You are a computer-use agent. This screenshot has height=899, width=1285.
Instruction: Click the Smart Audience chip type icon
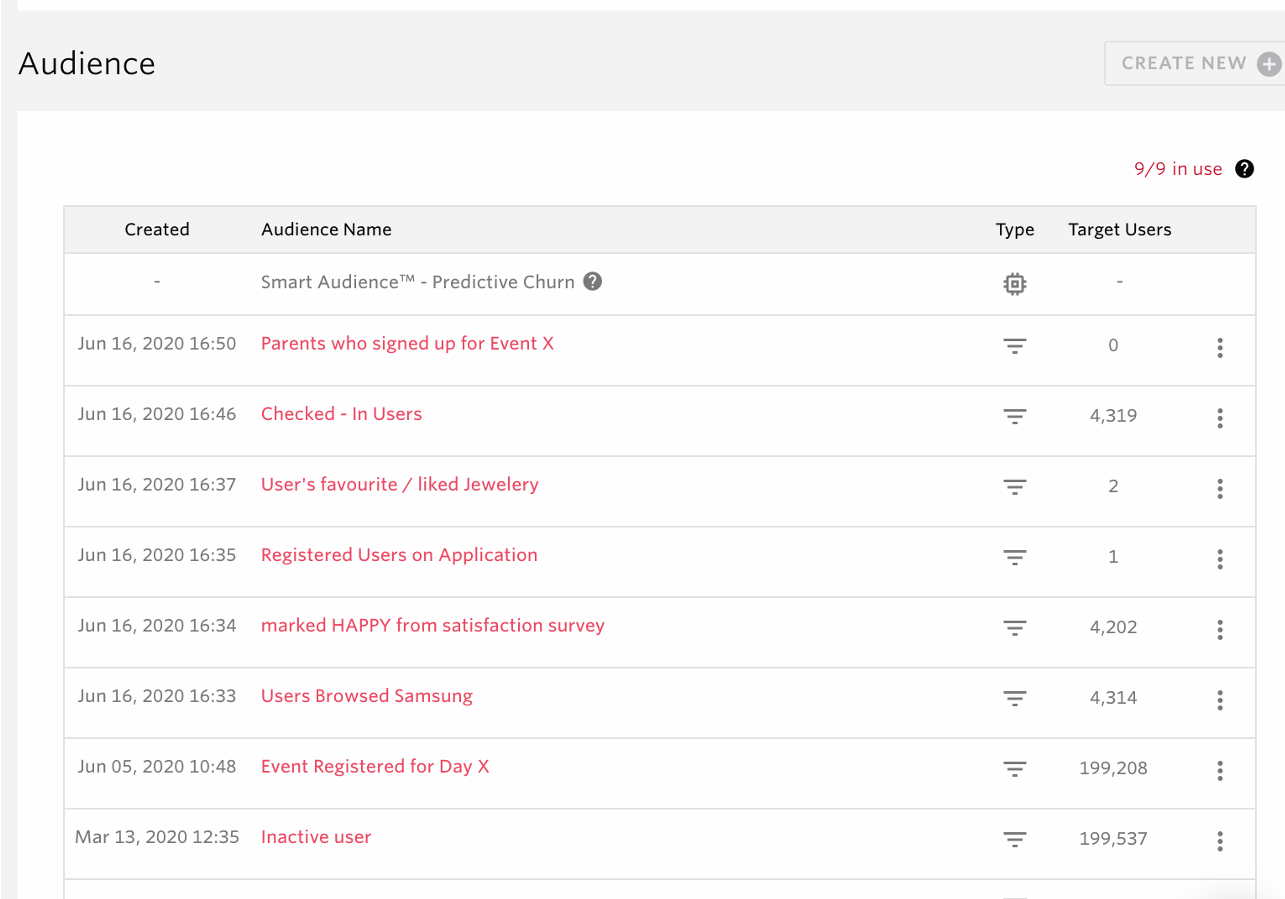(x=1015, y=284)
